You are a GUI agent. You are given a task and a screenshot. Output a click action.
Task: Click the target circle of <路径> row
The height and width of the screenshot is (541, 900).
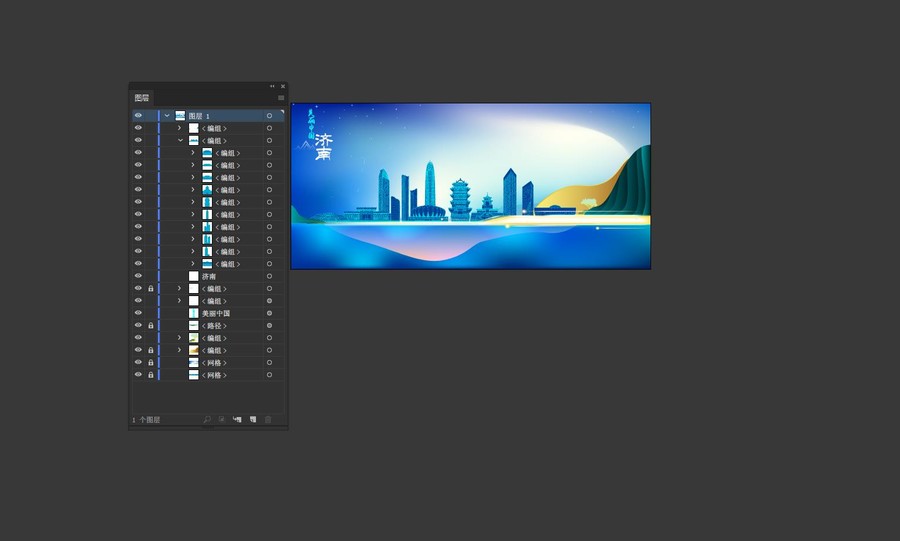point(269,326)
